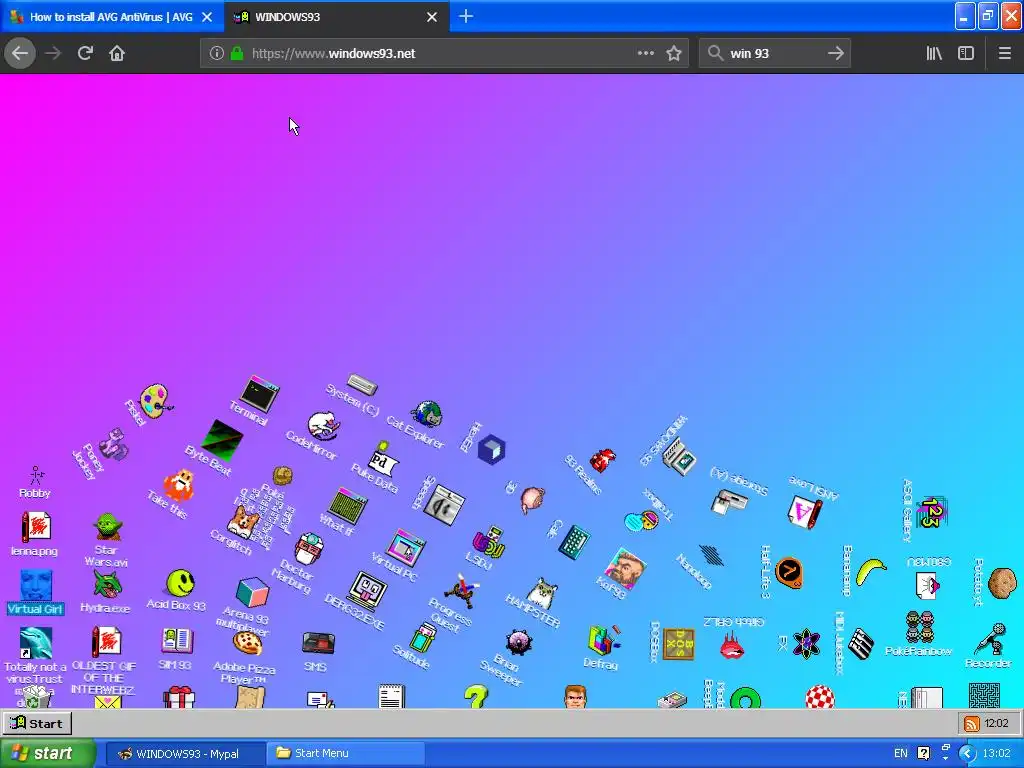Image resolution: width=1024 pixels, height=768 pixels.
Task: Go to the browser home page
Action: pyautogui.click(x=117, y=53)
